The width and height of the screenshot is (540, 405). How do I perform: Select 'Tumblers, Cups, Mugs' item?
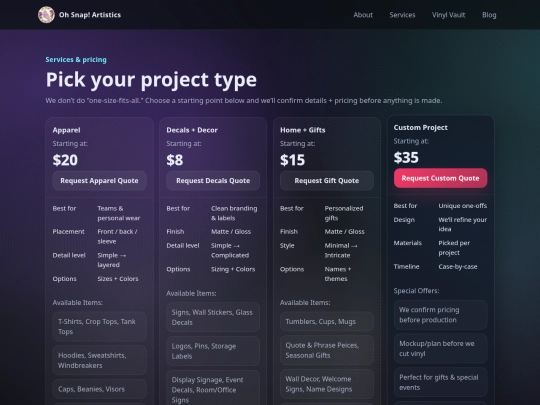327,322
